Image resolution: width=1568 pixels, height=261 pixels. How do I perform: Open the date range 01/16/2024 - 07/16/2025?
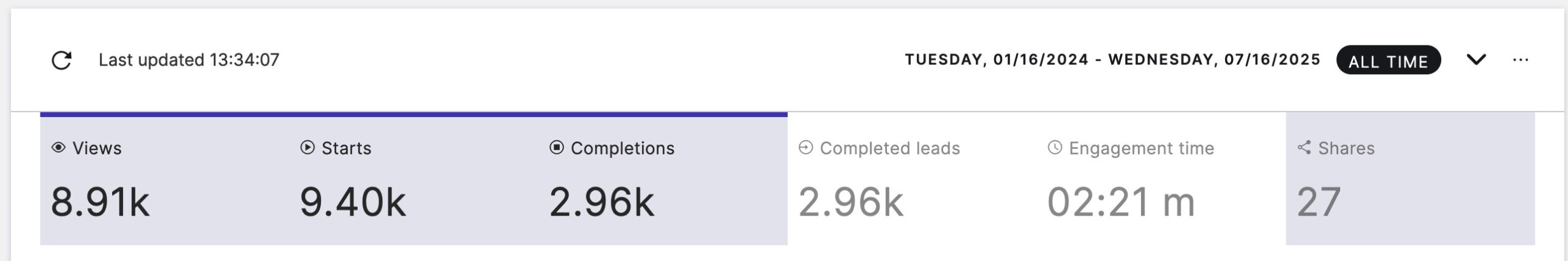(1112, 60)
